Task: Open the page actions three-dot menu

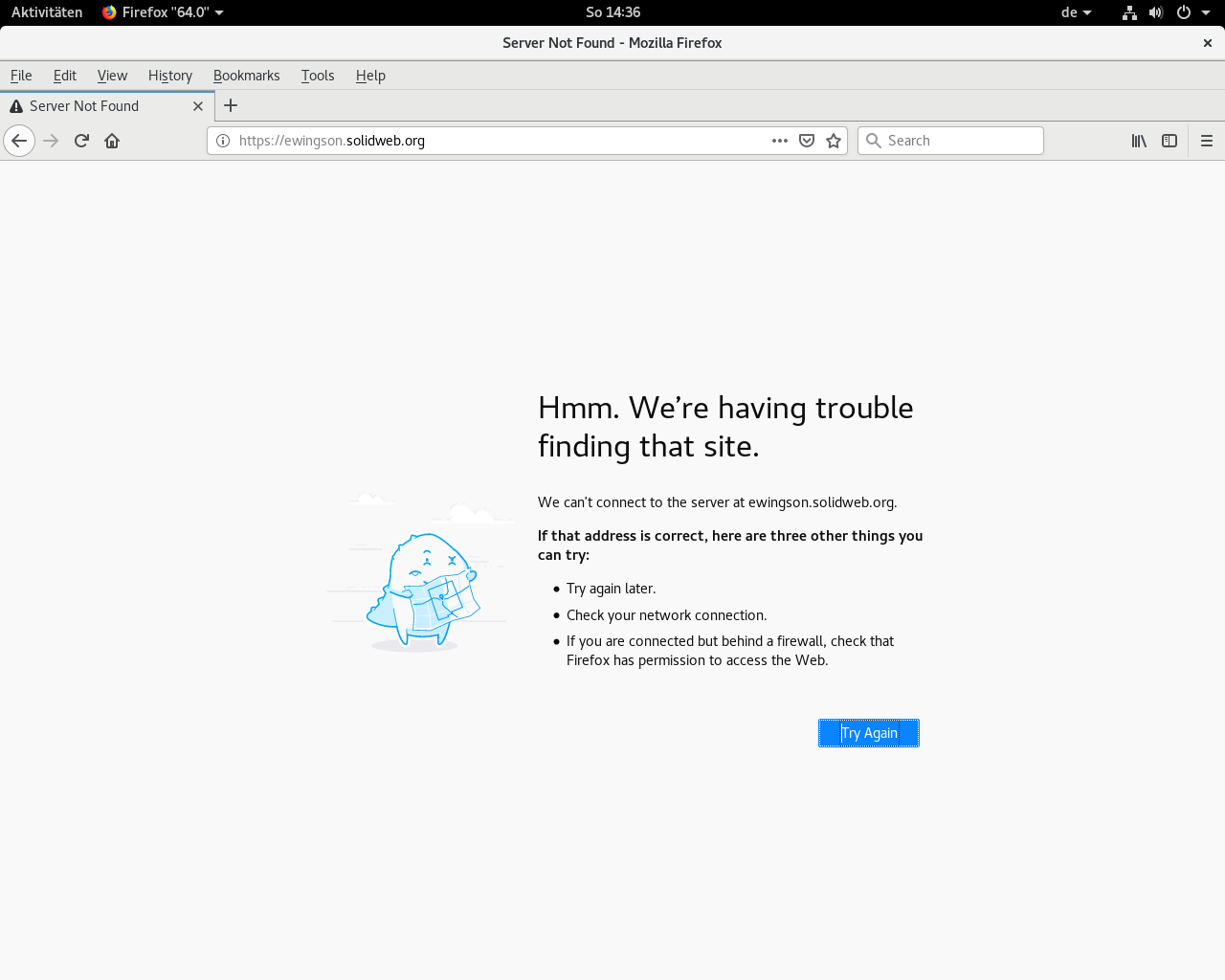Action: click(x=780, y=141)
